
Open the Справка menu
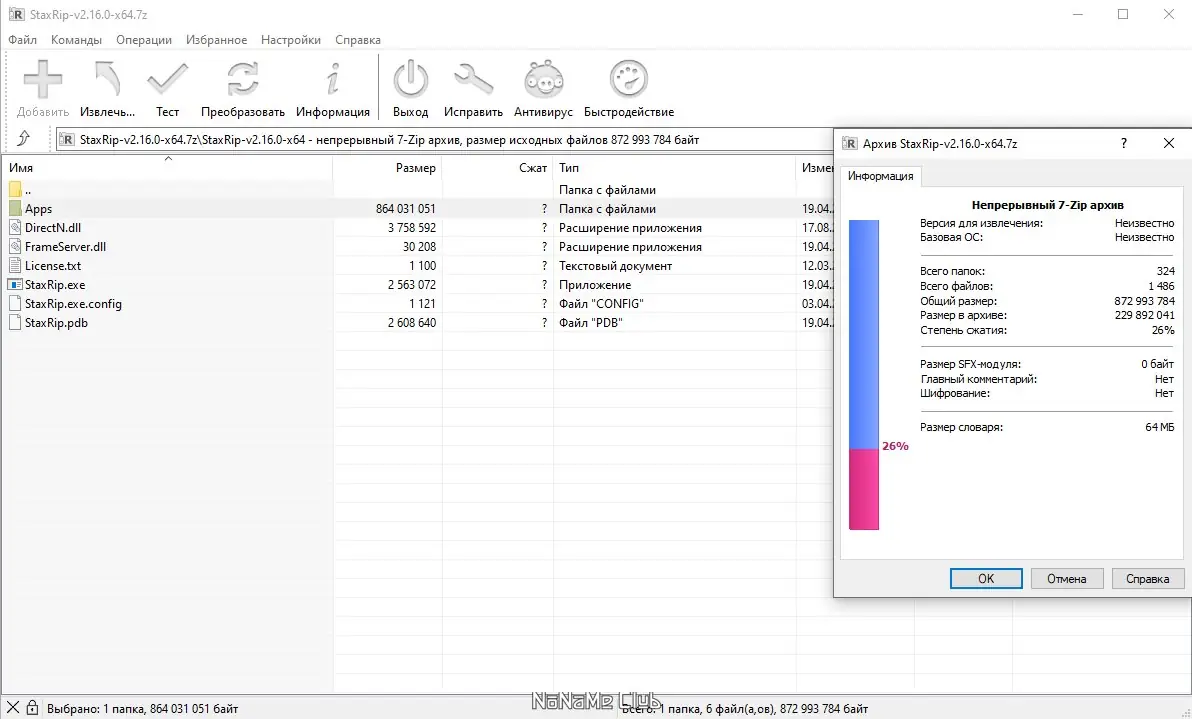[x=357, y=40]
